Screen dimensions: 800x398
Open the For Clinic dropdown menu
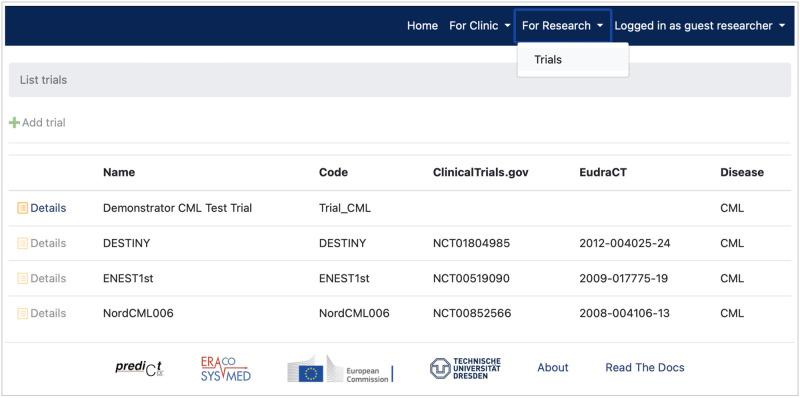coord(480,26)
